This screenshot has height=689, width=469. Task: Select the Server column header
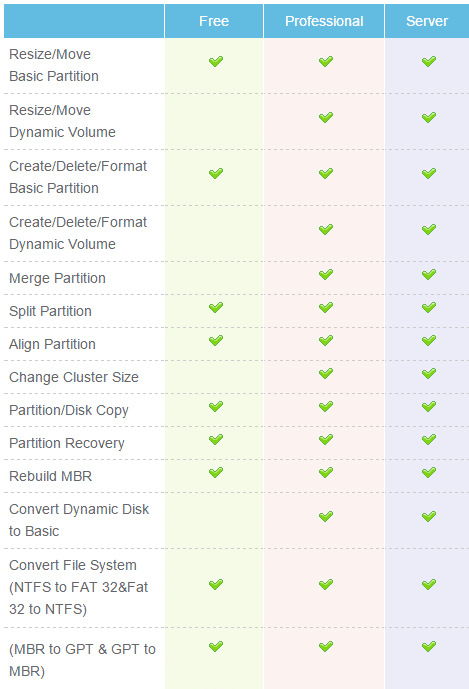point(427,21)
